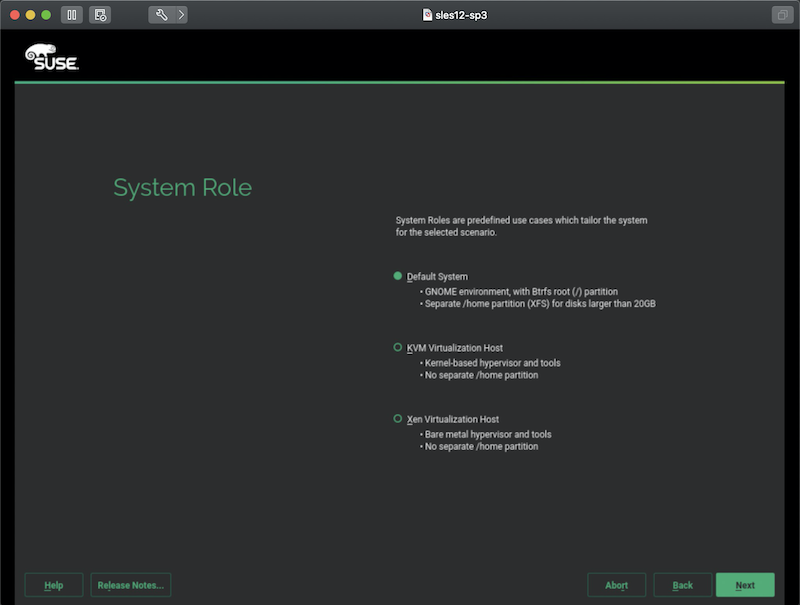800x605 pixels.
Task: Go Back to the previous step
Action: pos(682,585)
